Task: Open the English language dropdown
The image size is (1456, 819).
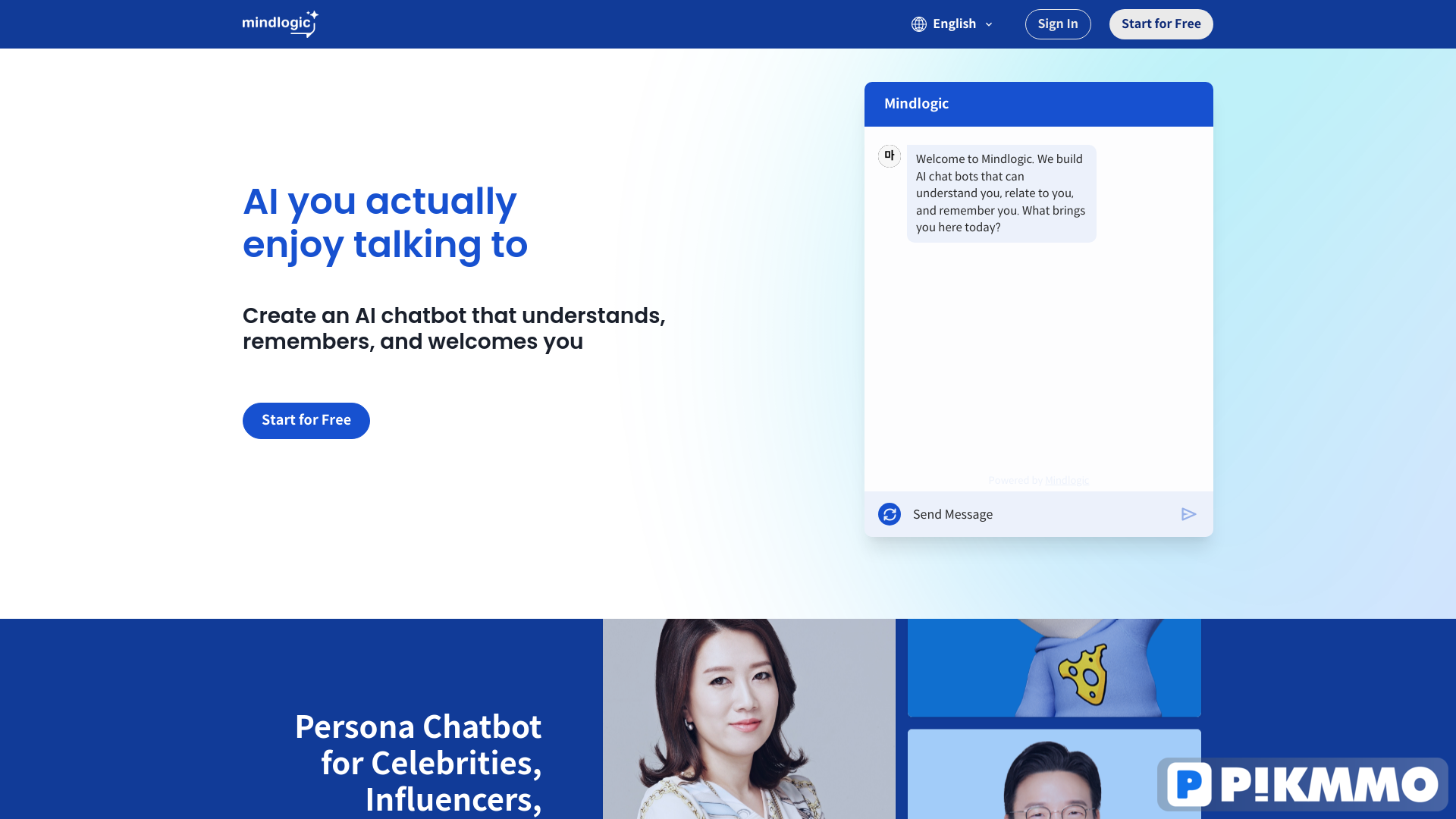Action: click(x=952, y=24)
